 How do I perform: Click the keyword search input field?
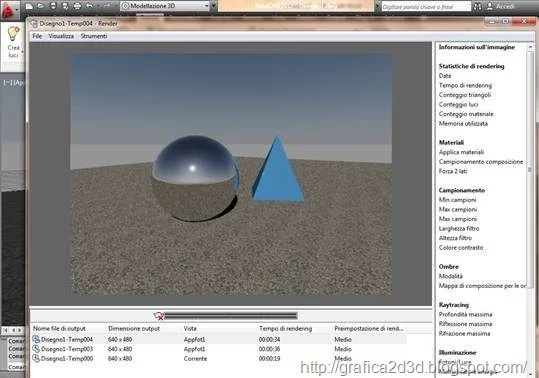tap(426, 7)
